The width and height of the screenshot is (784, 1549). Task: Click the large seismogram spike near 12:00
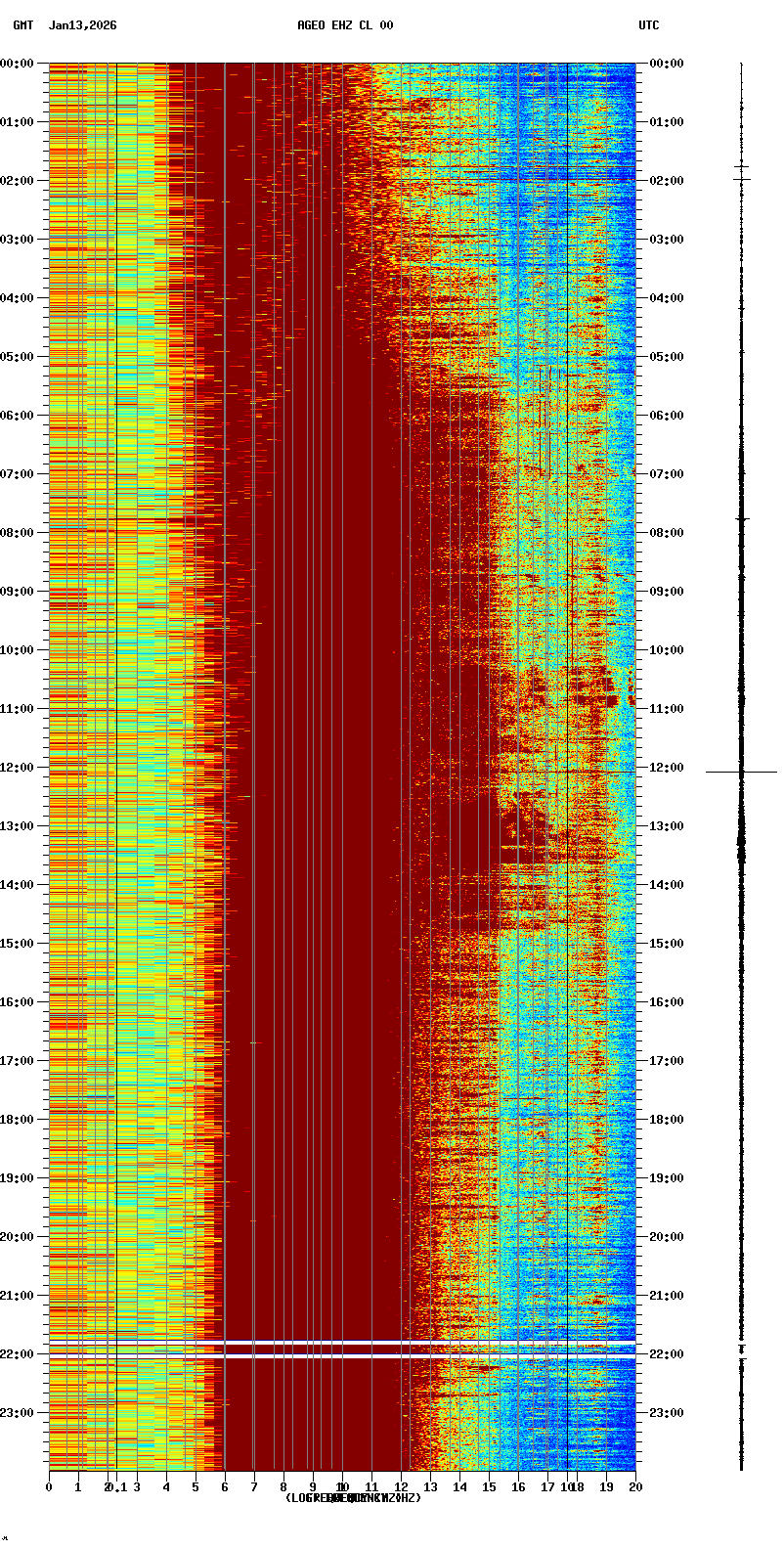[741, 772]
